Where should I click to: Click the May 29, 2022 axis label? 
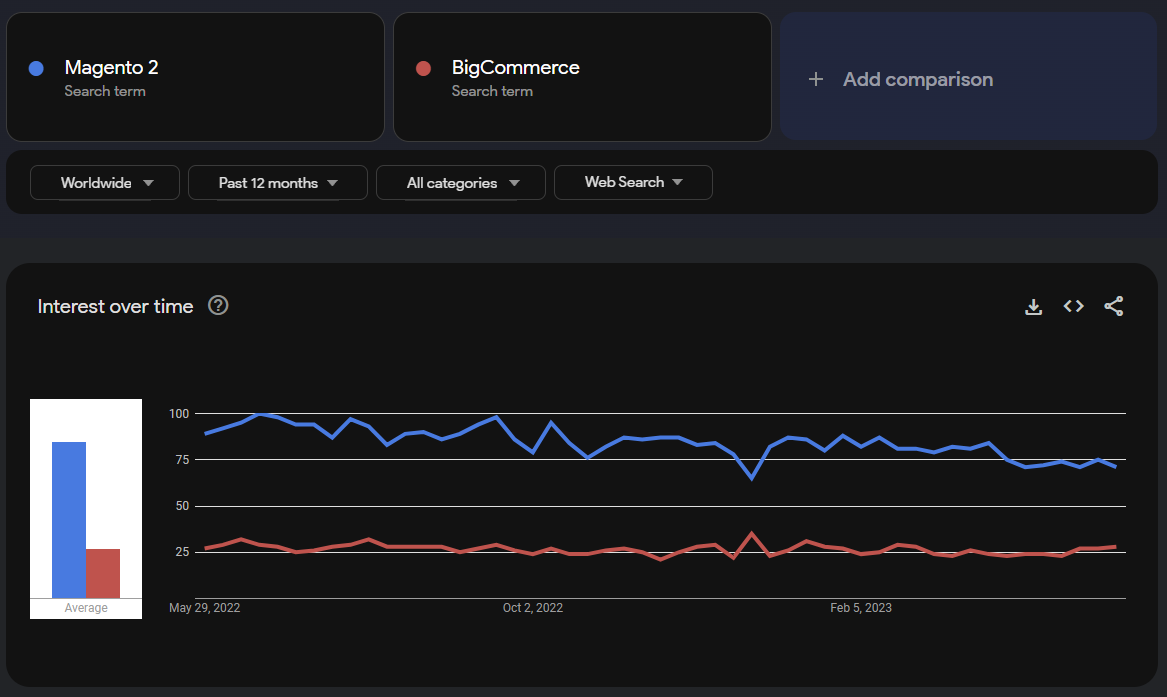(205, 608)
